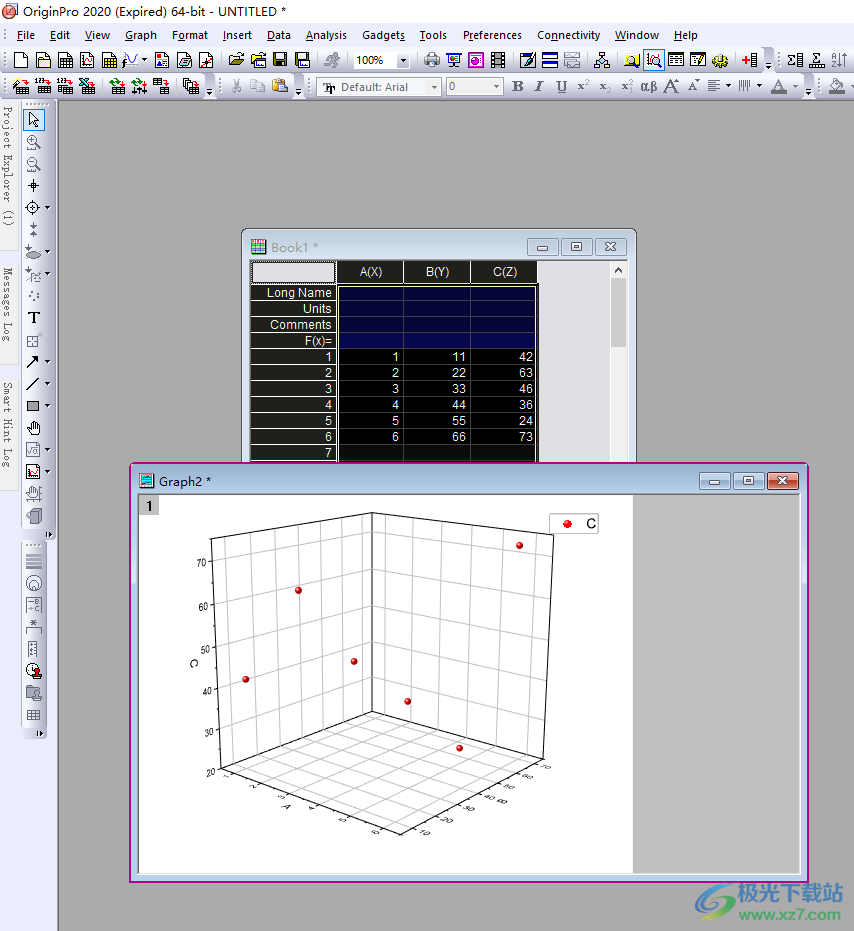The image size is (854, 931).
Task: Click the Open file folder icon
Action: click(x=237, y=61)
